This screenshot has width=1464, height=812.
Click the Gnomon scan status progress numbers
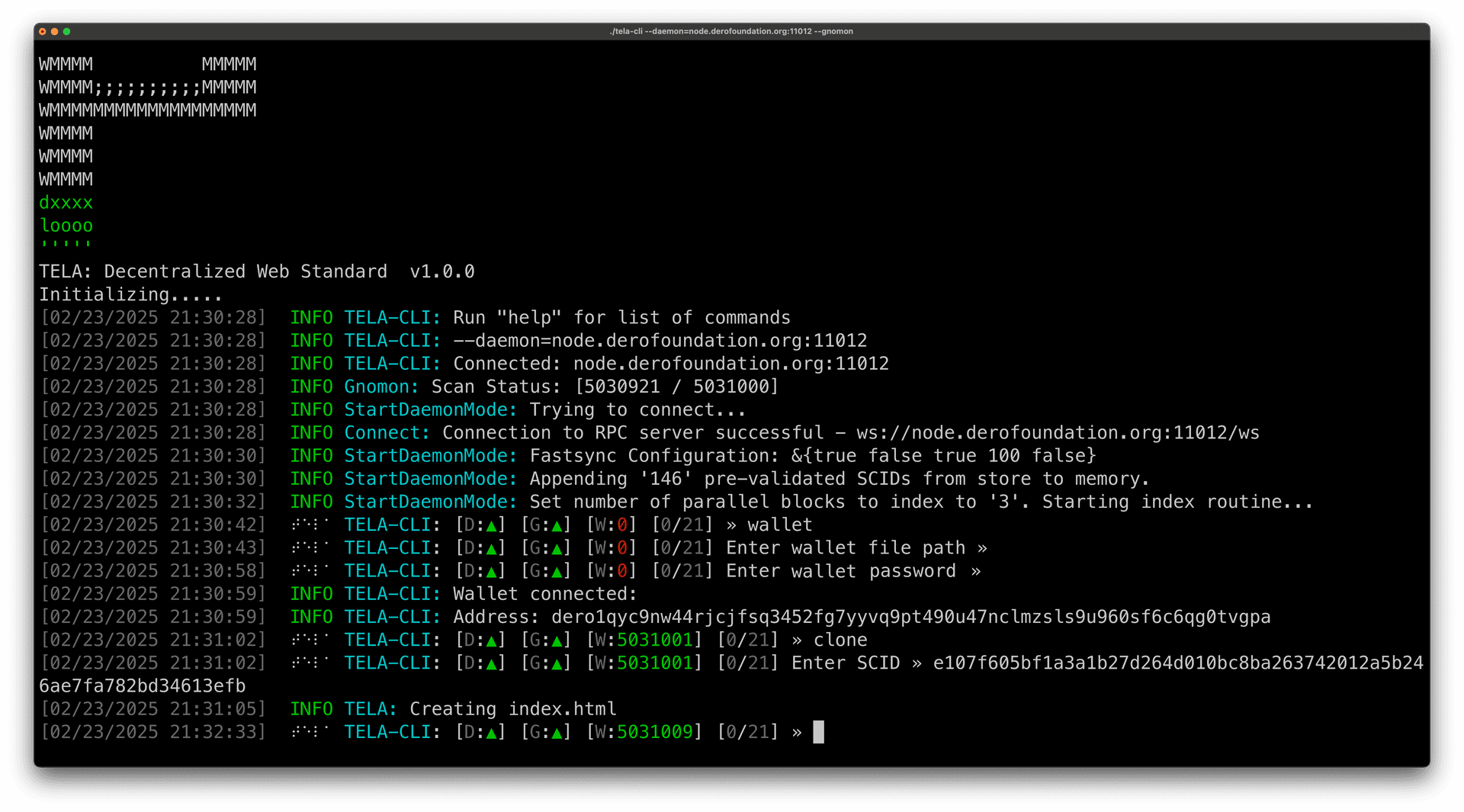pos(679,387)
